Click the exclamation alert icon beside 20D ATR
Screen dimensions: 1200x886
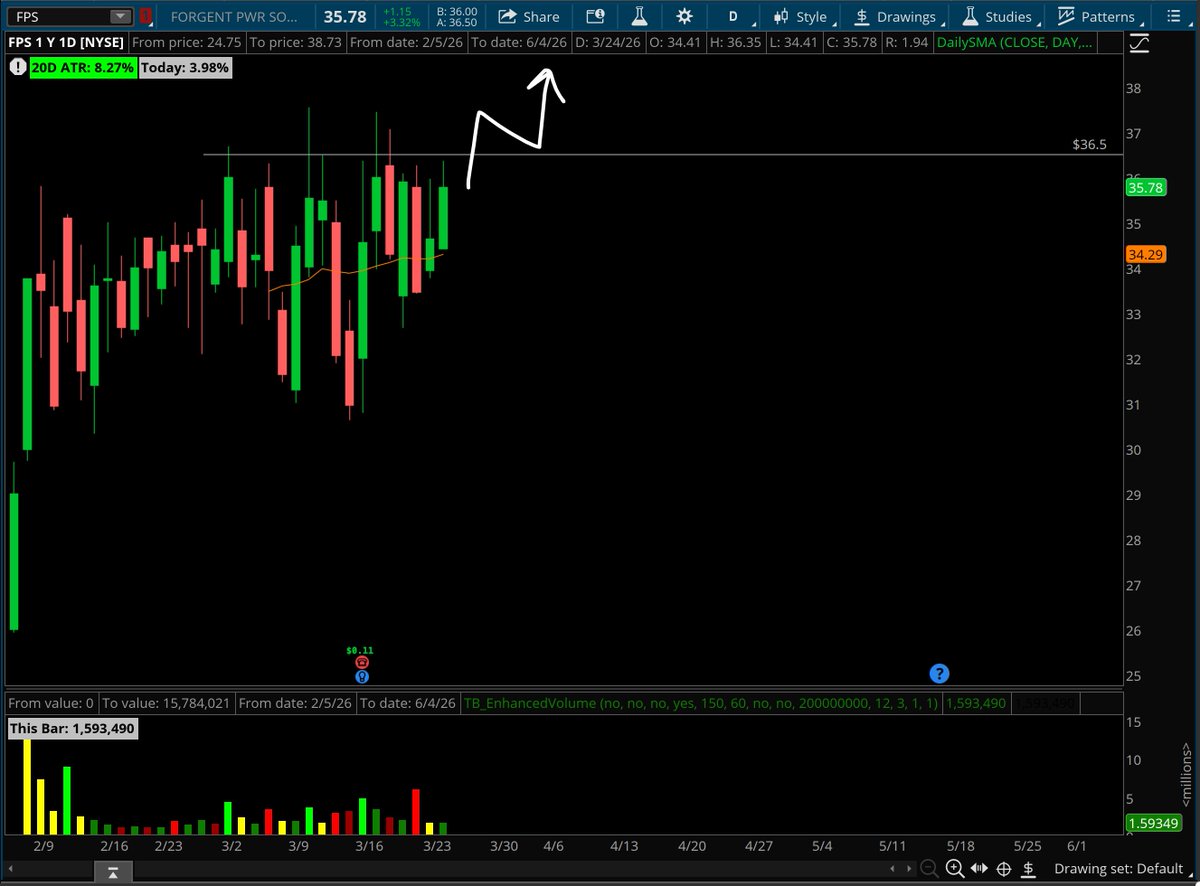17,67
